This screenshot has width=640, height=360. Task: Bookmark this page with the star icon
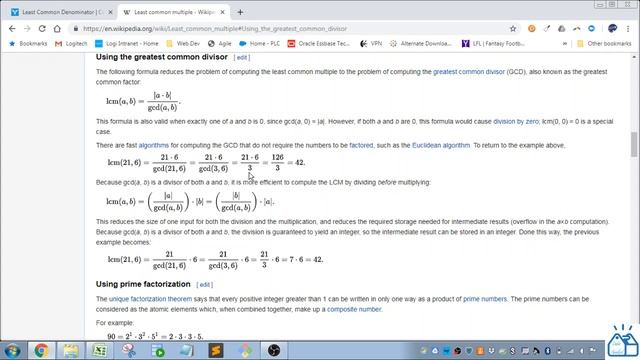[x=513, y=29]
